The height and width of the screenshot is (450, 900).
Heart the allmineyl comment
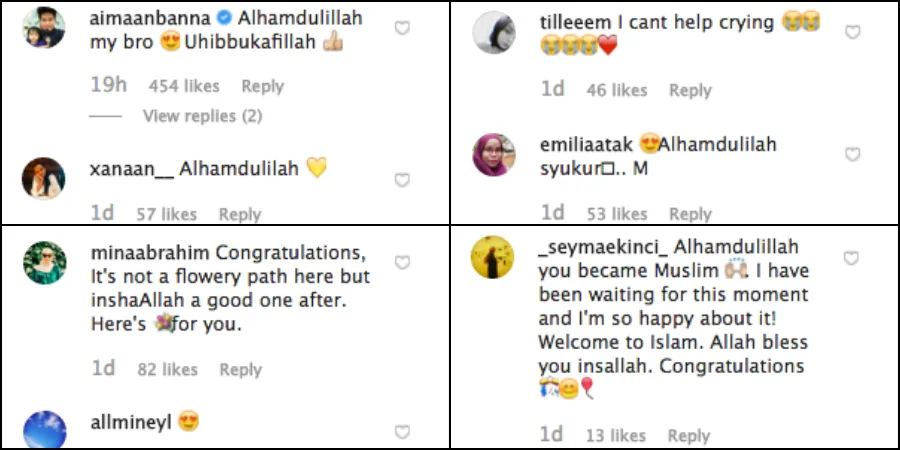point(402,432)
